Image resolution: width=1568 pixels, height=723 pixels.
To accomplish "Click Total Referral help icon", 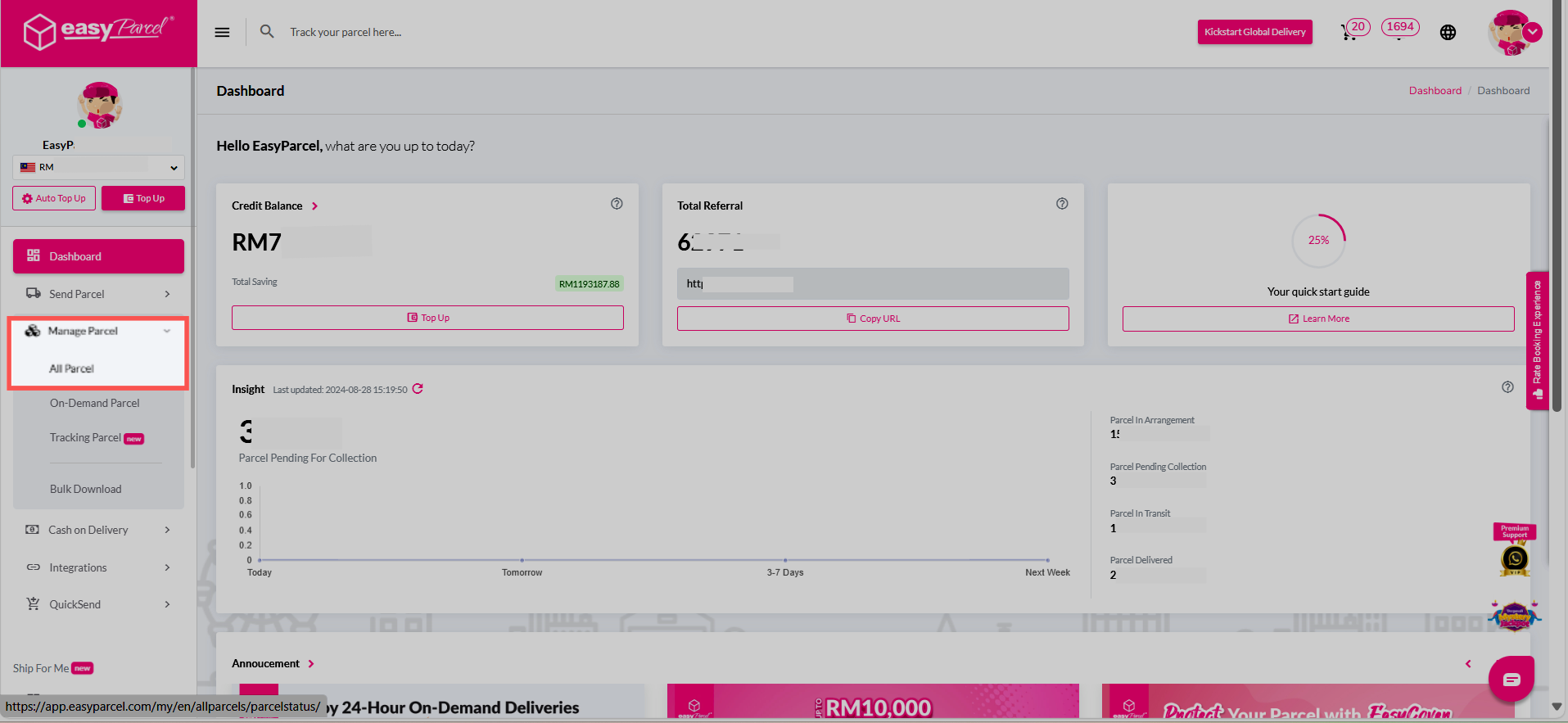I will (1062, 204).
